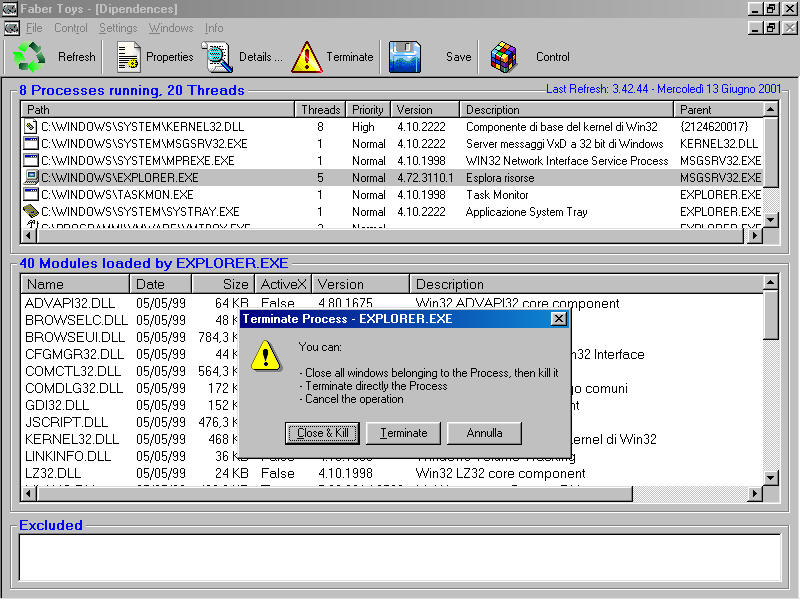This screenshot has width=800, height=600.
Task: Open the Control menu
Action: [x=70, y=28]
